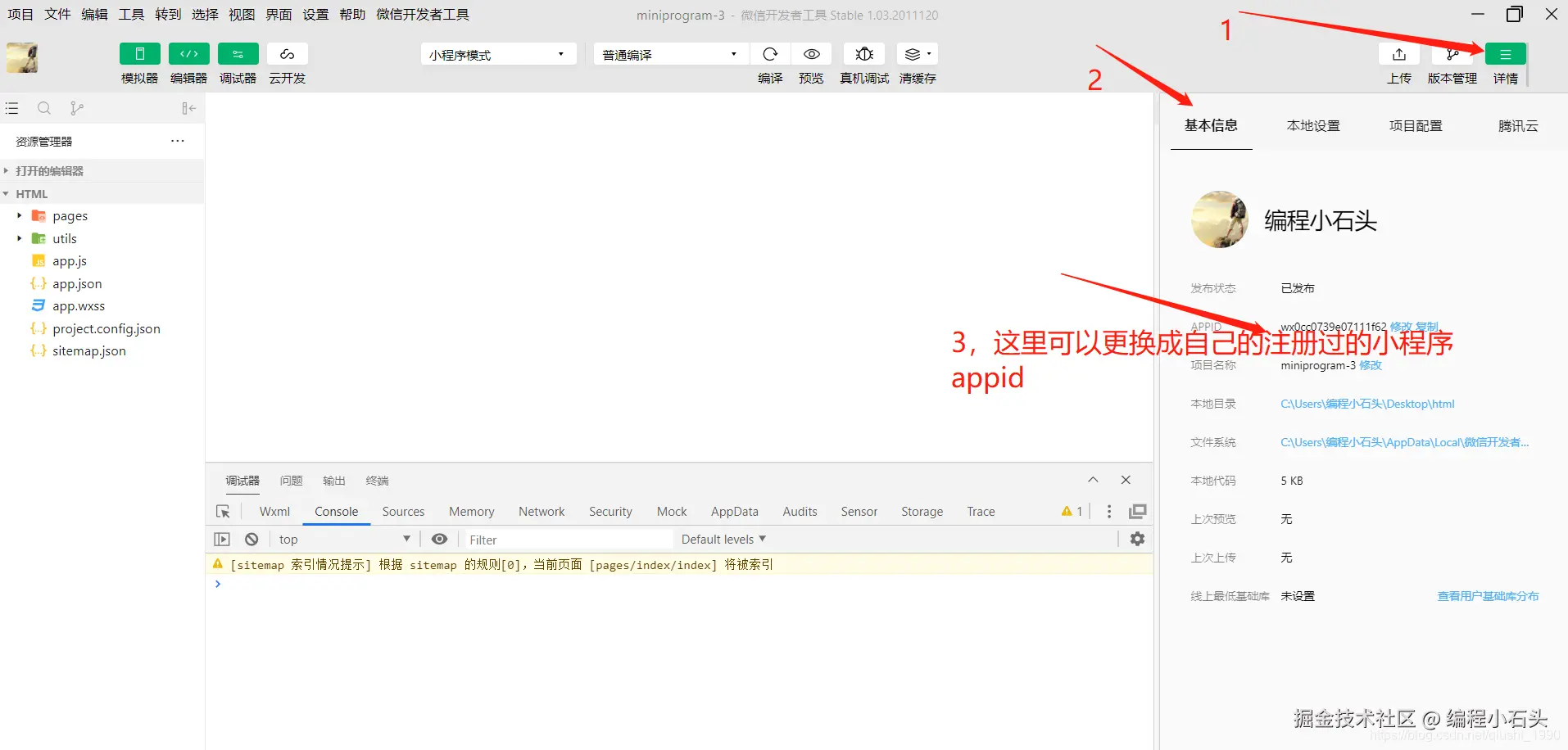Open the local directory path link

pos(1367,404)
